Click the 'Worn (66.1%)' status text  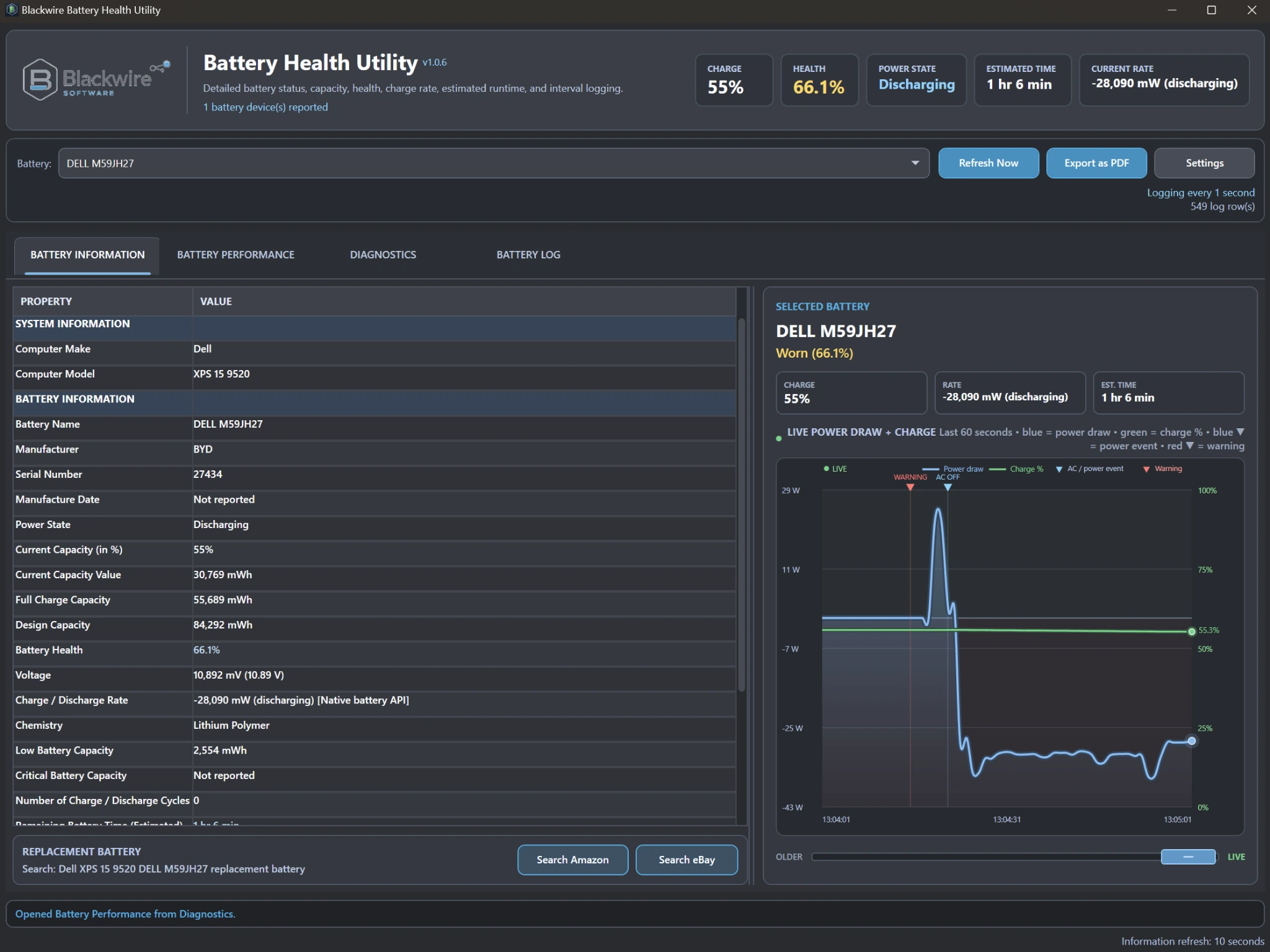pos(814,353)
